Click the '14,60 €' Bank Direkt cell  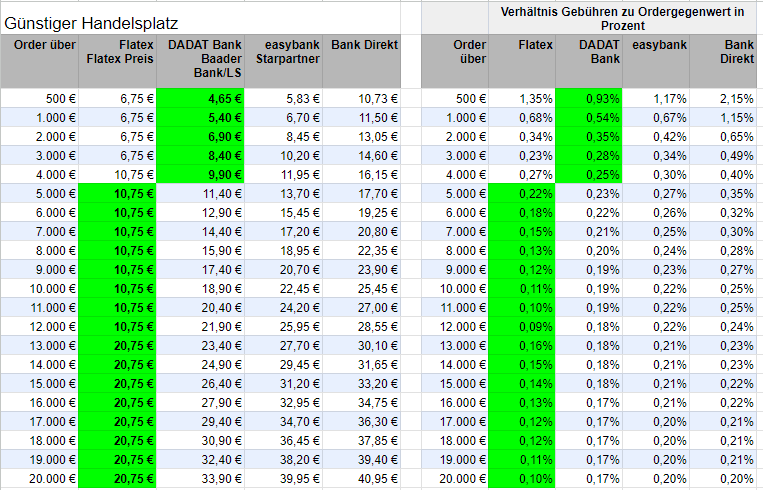coord(362,156)
